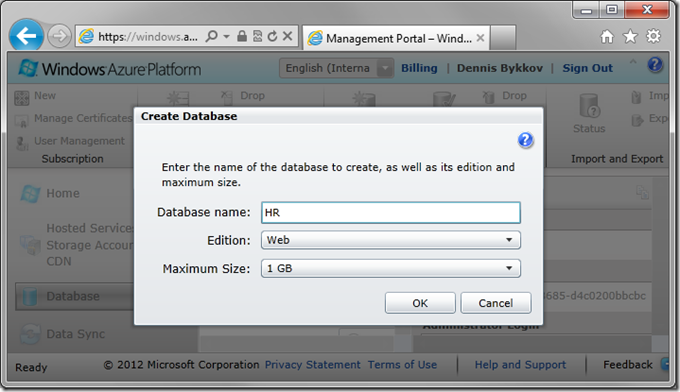Viewport: 680px width, 392px height.
Task: Open the Help and Support link
Action: (520, 365)
